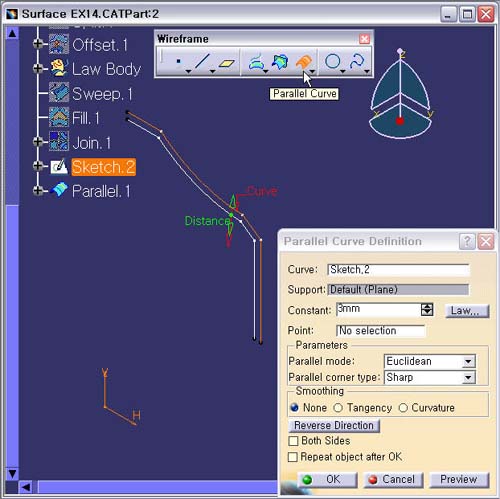Image resolution: width=500 pixels, height=499 pixels.
Task: Select the Intersection tool in Wireframe toolbar
Action: (x=280, y=62)
